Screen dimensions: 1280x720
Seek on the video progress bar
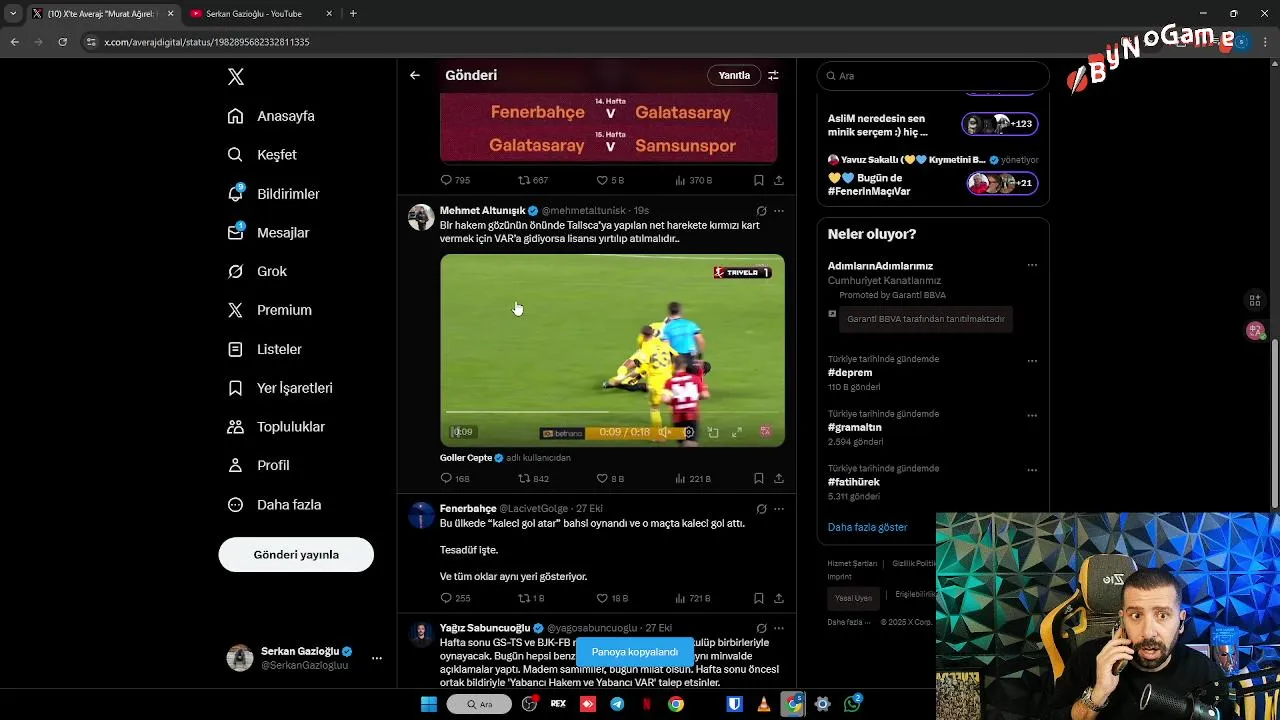tap(612, 411)
